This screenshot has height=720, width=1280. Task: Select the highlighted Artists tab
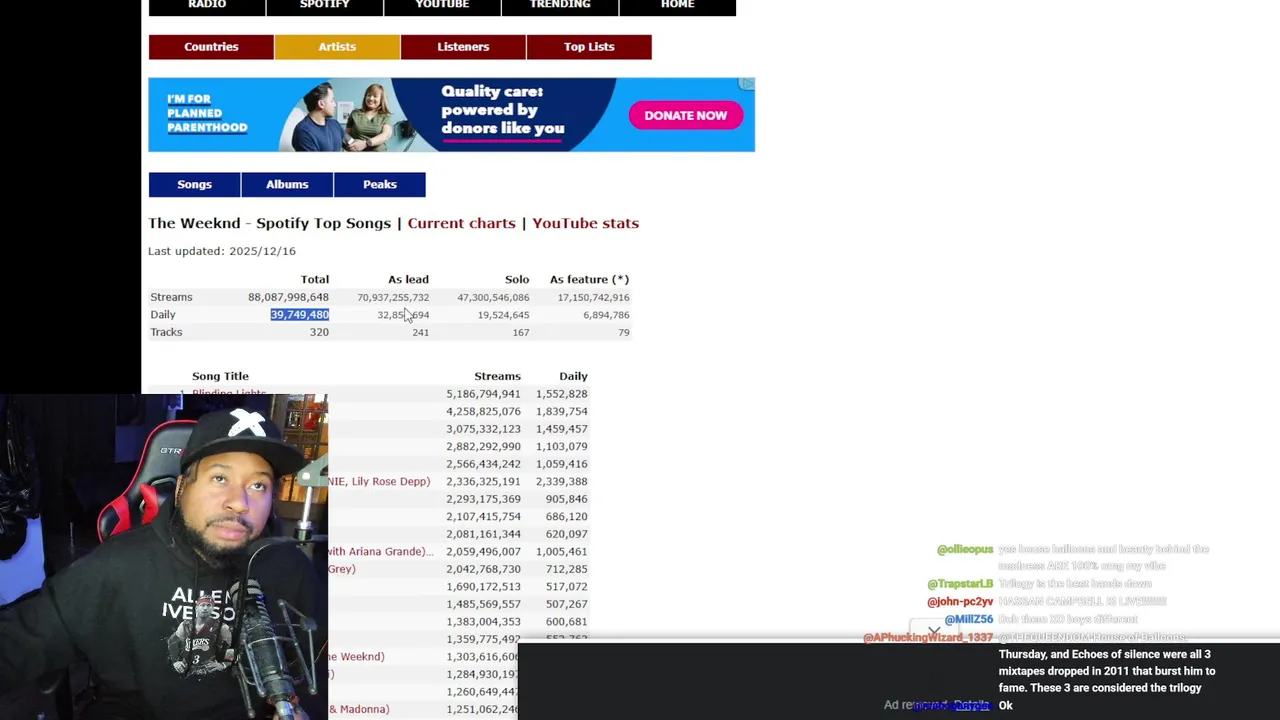(337, 47)
